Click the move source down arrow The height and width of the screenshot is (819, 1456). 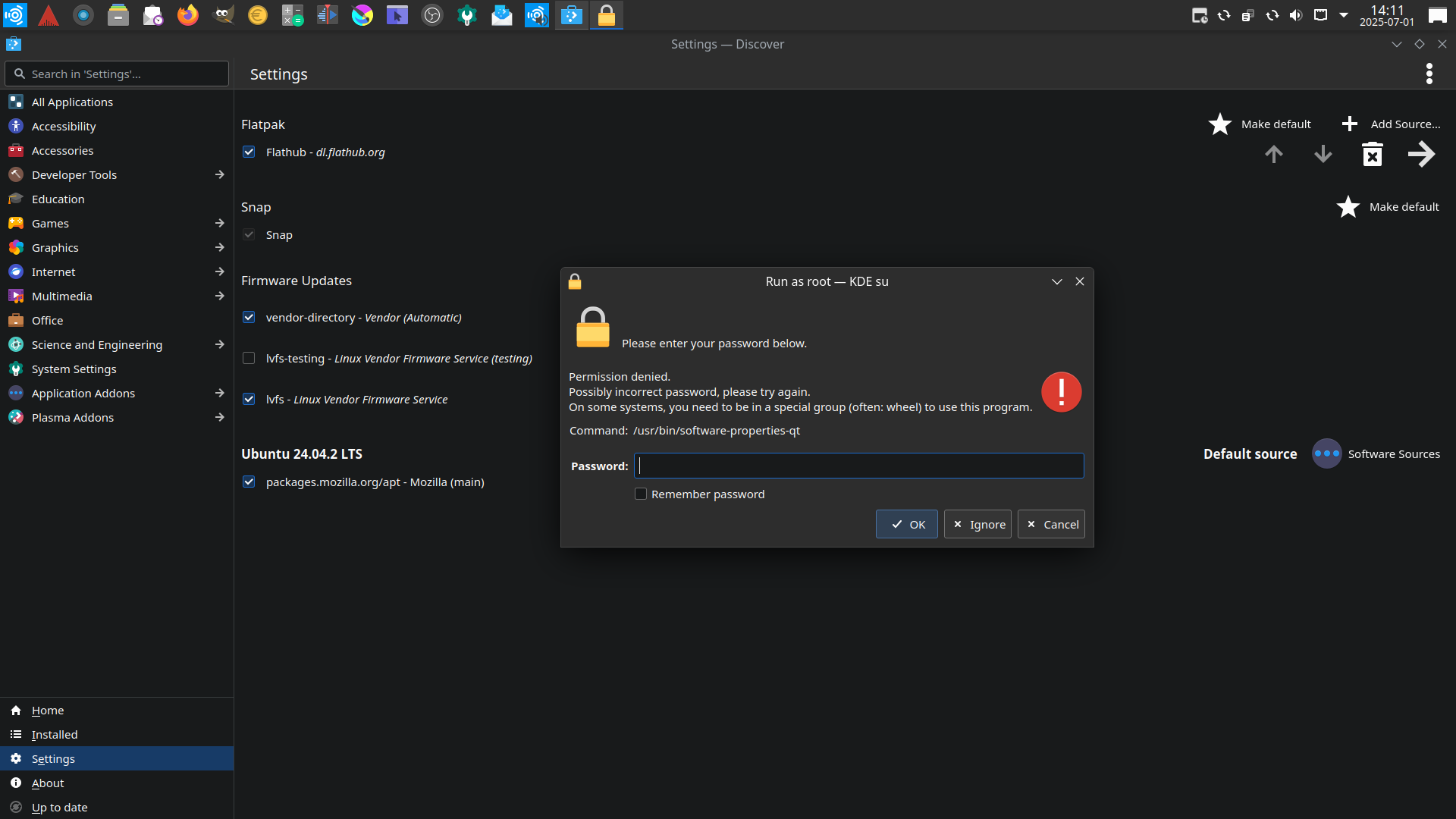1323,155
